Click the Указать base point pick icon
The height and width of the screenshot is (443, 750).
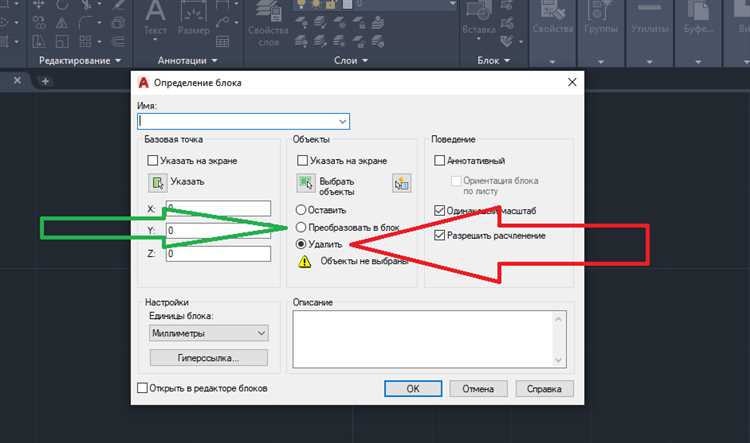coord(157,183)
